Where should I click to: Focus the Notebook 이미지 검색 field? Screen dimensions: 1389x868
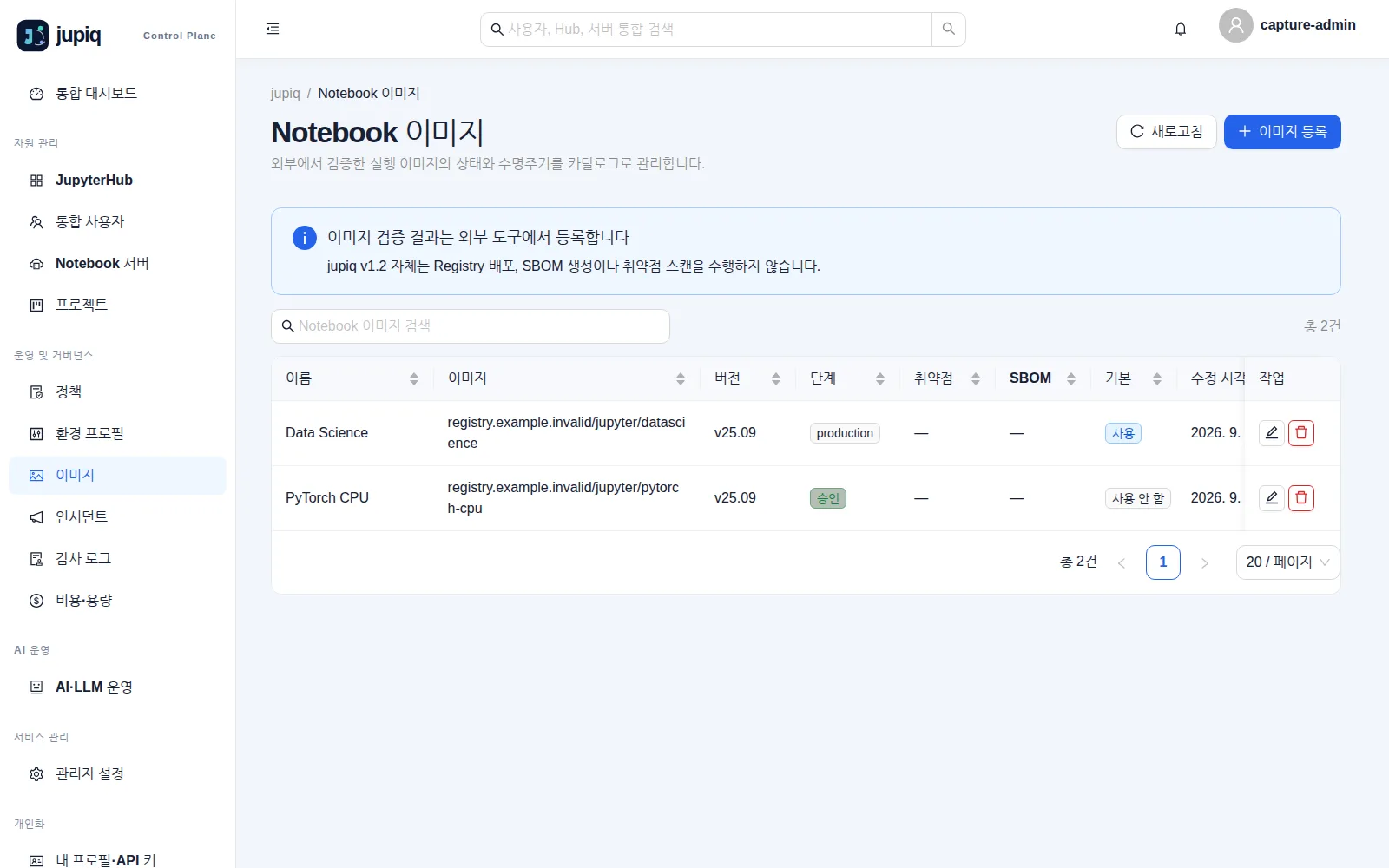coord(471,326)
